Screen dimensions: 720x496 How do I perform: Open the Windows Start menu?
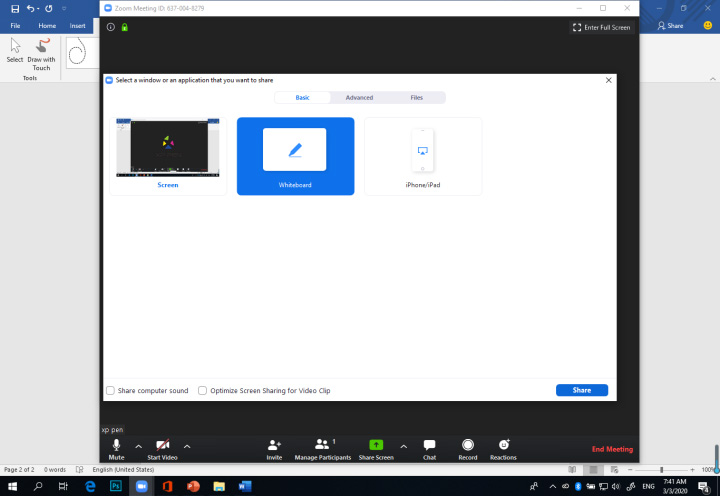[x=12, y=486]
